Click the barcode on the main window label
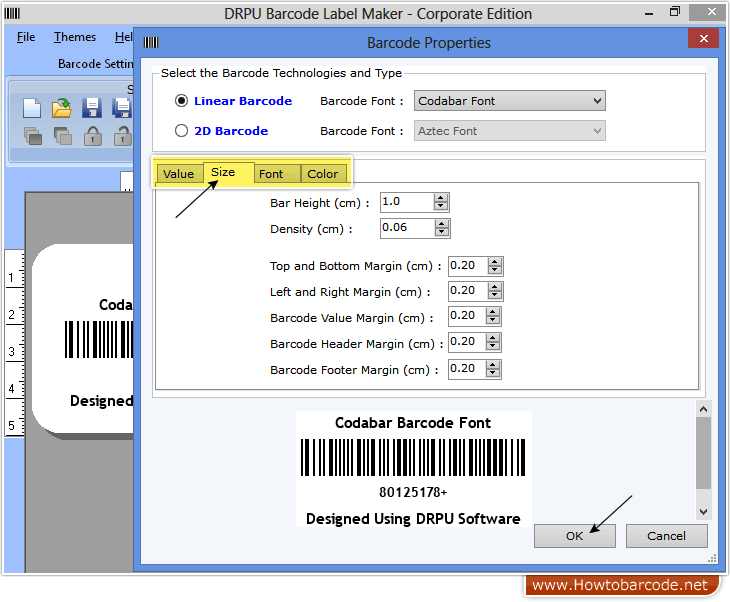This screenshot has height=602, width=730. coord(99,339)
